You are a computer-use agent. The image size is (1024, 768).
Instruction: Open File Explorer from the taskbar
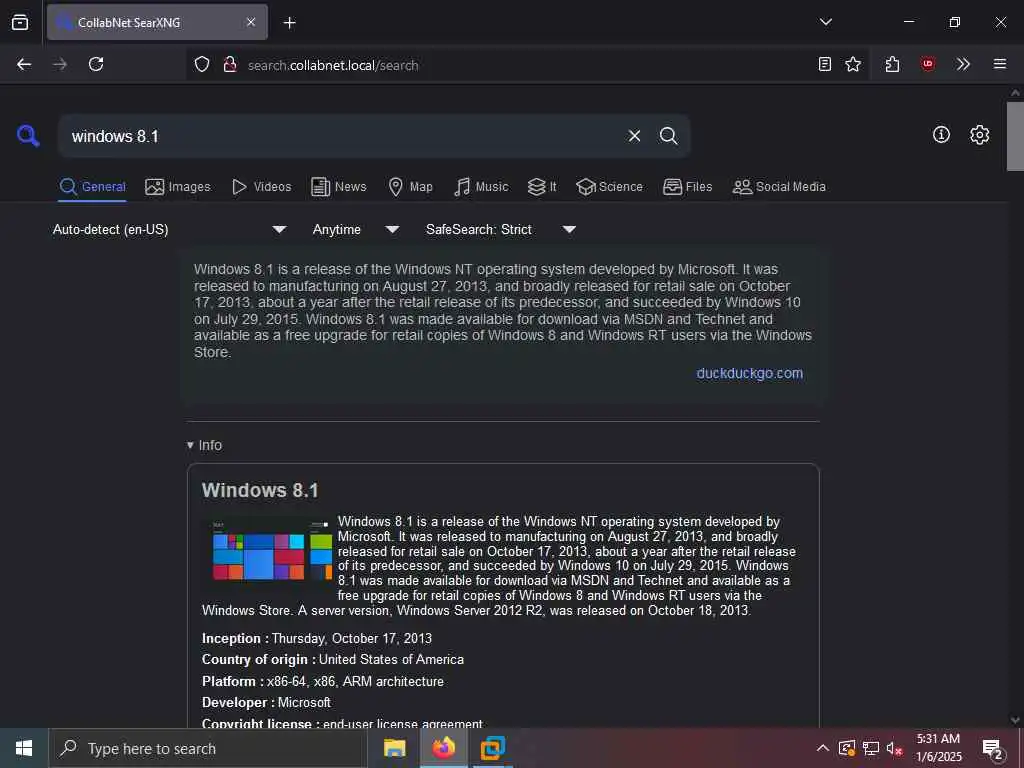[394, 748]
